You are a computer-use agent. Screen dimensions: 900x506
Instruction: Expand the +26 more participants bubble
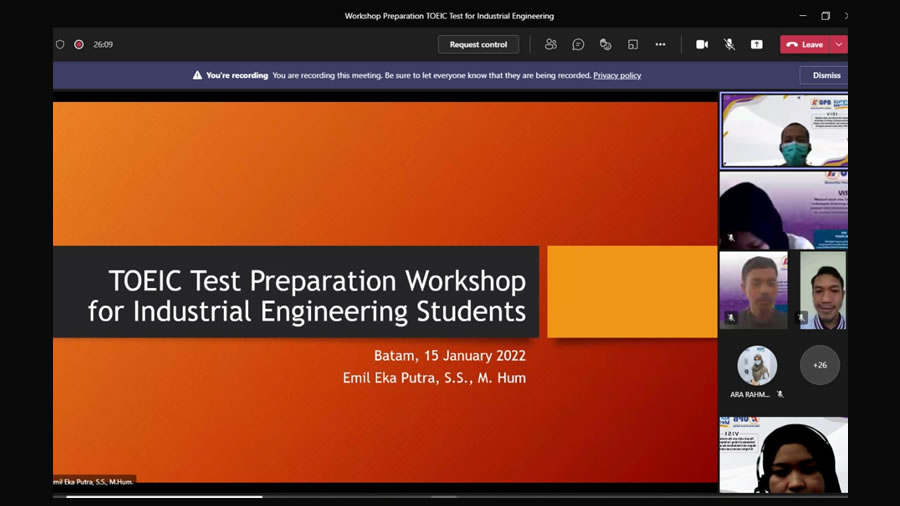tap(820, 365)
